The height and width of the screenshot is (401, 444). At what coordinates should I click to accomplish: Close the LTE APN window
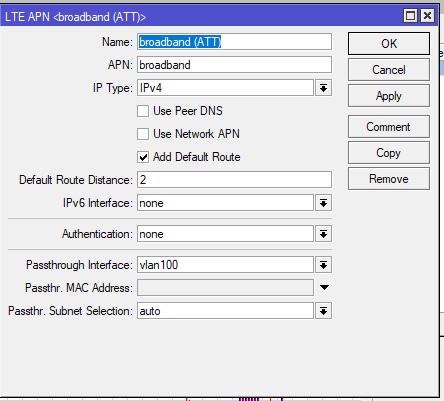pos(427,16)
